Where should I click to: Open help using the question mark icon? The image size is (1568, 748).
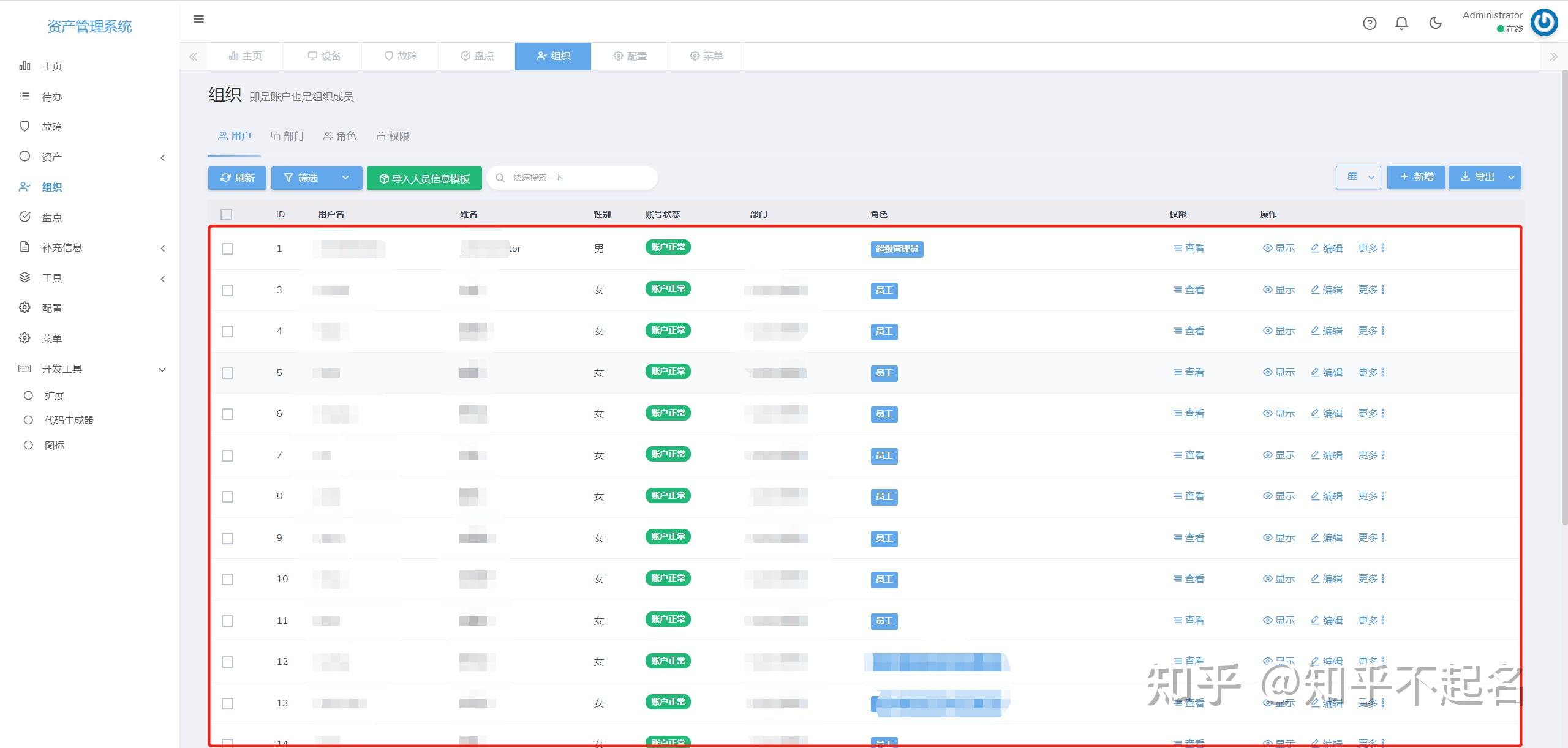click(1370, 23)
